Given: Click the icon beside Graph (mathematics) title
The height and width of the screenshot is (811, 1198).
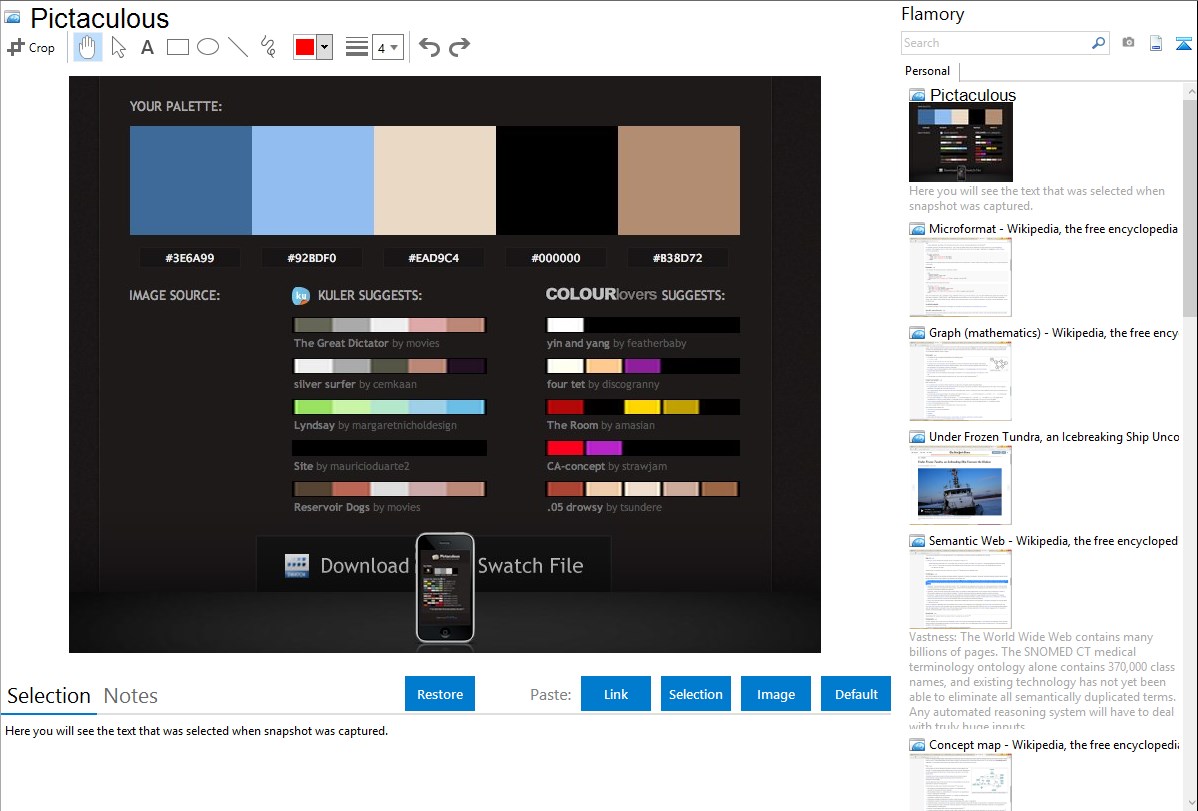Looking at the screenshot, I should pyautogui.click(x=917, y=333).
